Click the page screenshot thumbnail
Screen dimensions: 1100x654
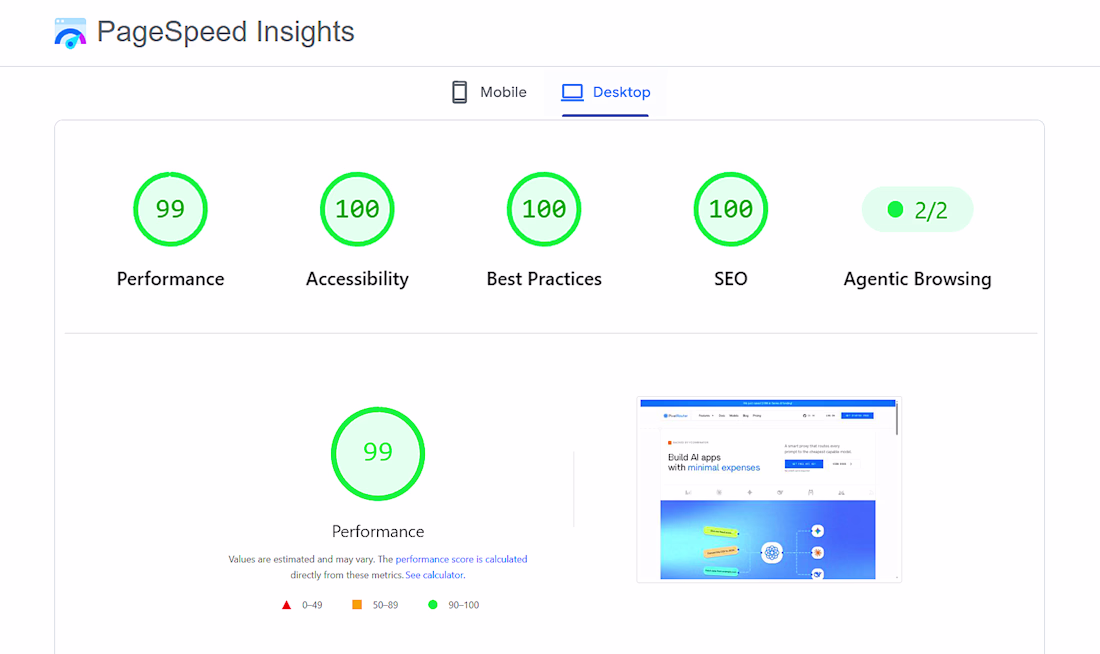coord(769,490)
